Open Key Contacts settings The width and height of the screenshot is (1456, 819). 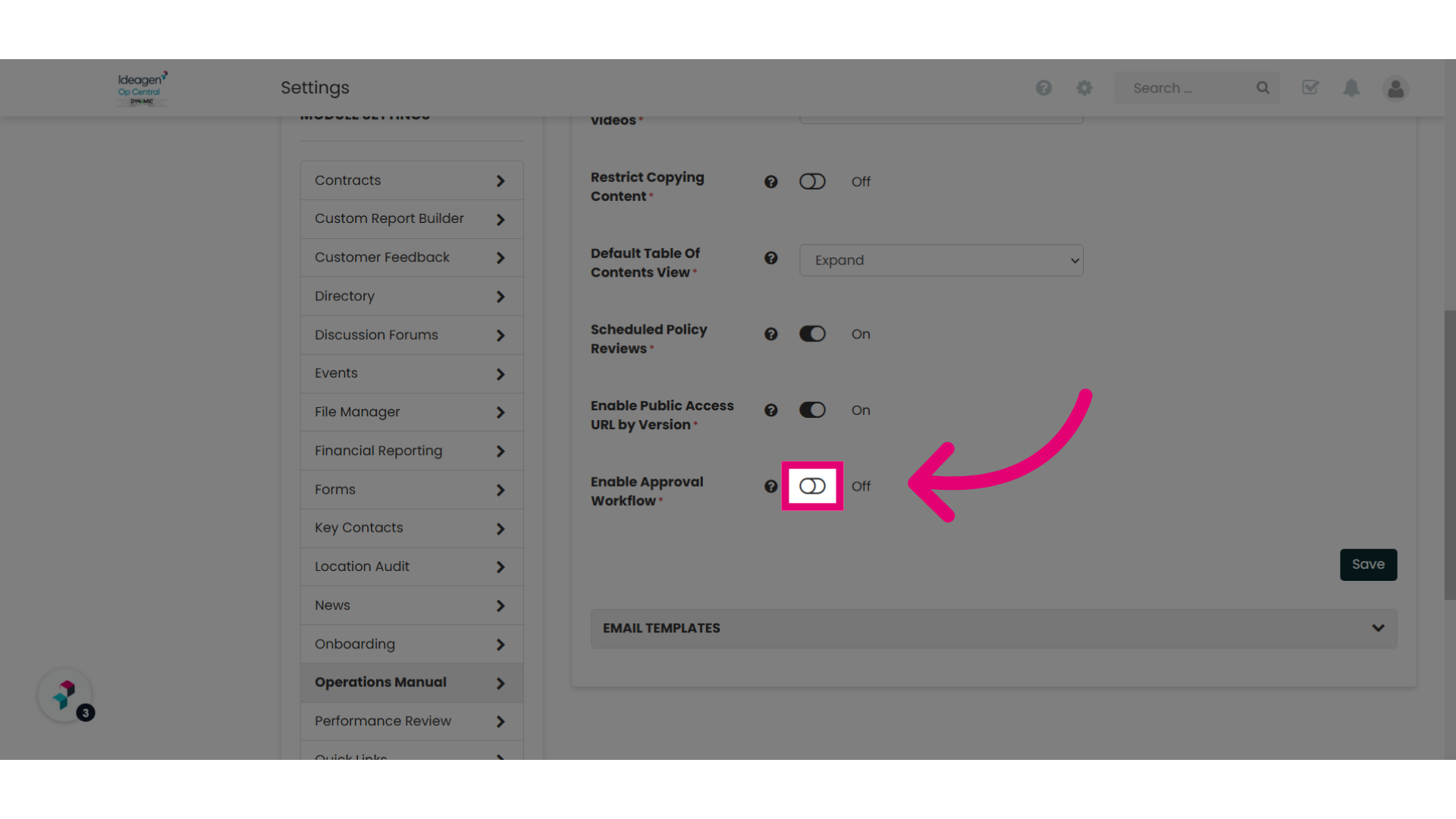[x=412, y=529]
